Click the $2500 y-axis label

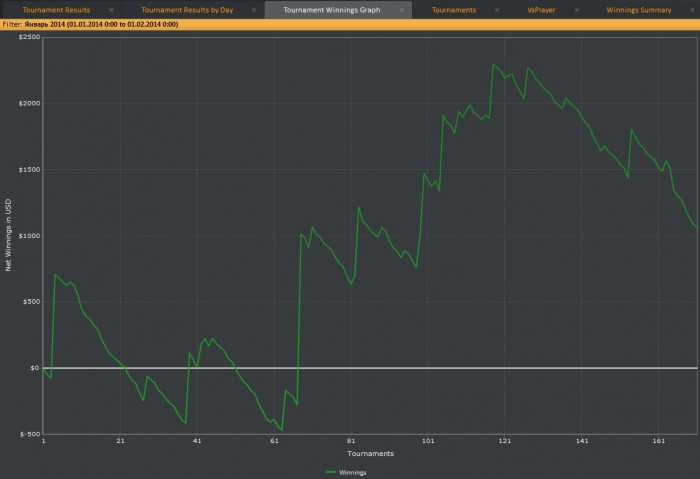[29, 37]
